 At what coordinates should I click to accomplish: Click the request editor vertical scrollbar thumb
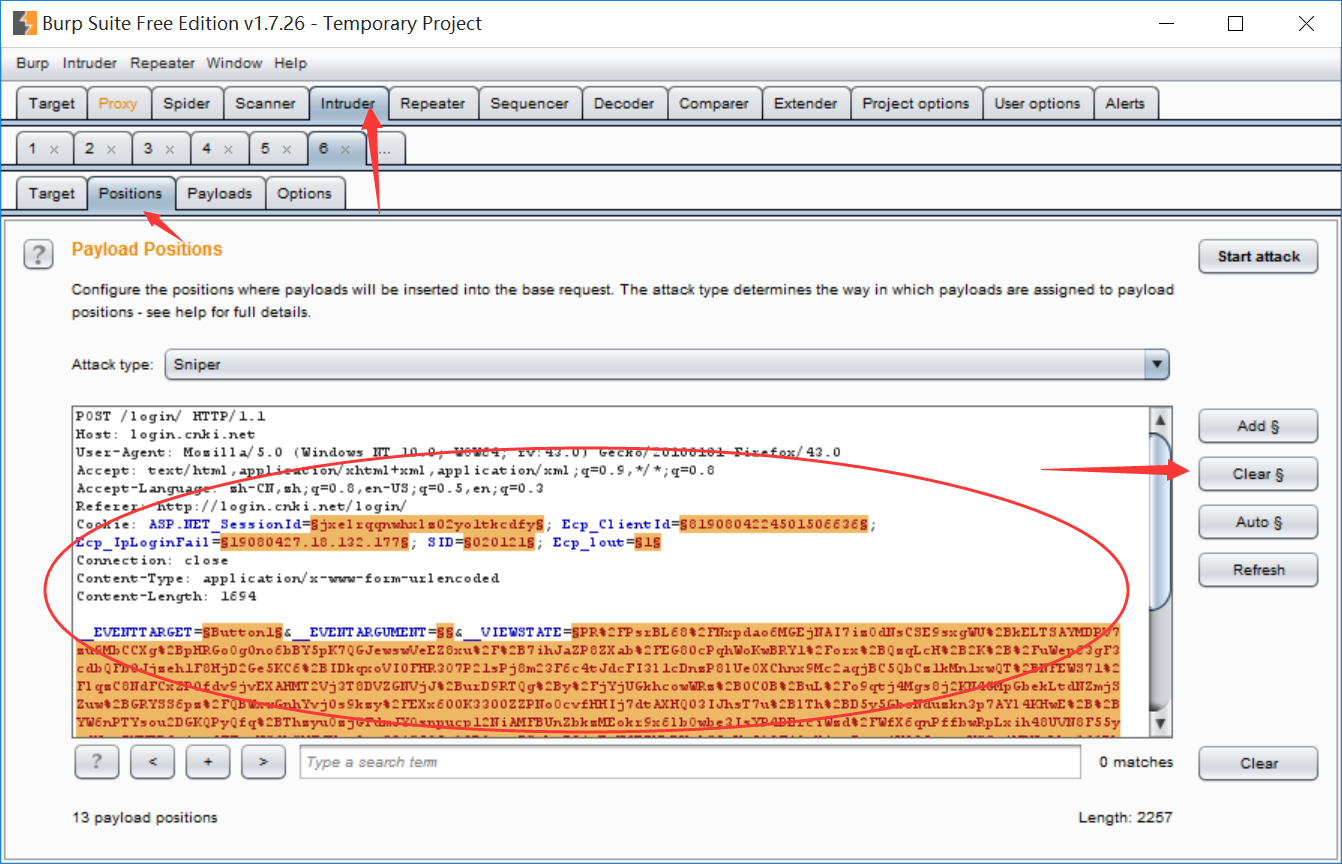[x=1160, y=520]
